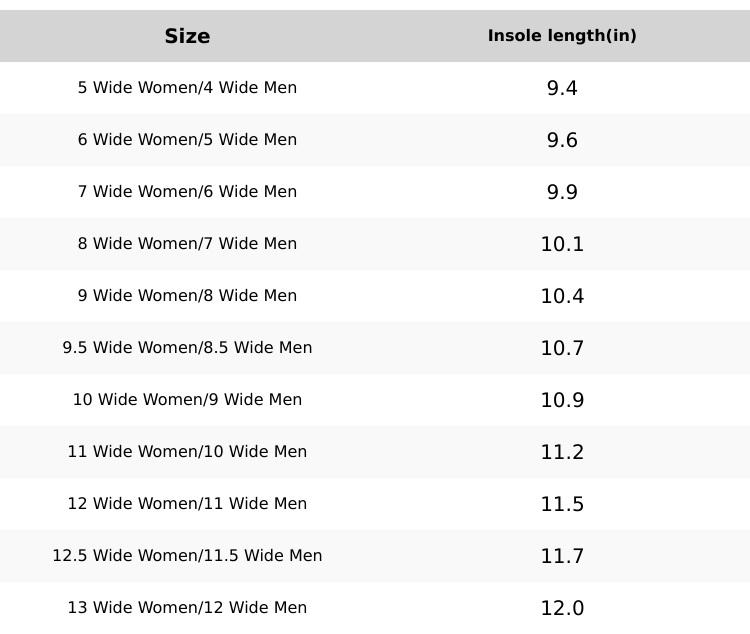Choose the 11 Wide Women/10 Wide Men size

tap(187, 452)
